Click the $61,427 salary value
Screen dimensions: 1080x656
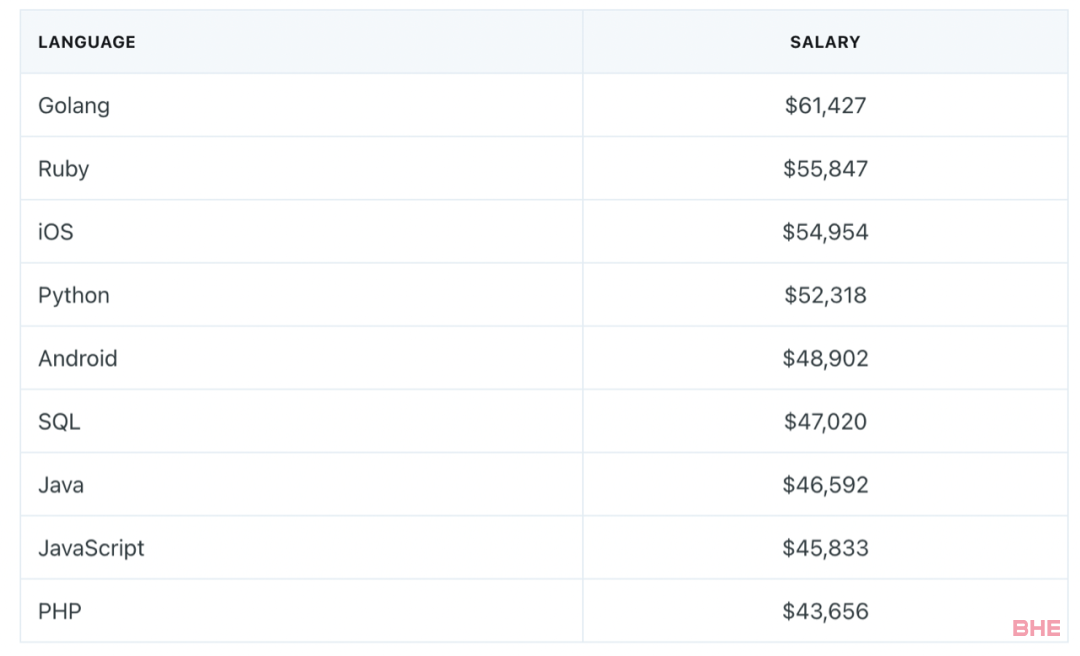coord(825,105)
